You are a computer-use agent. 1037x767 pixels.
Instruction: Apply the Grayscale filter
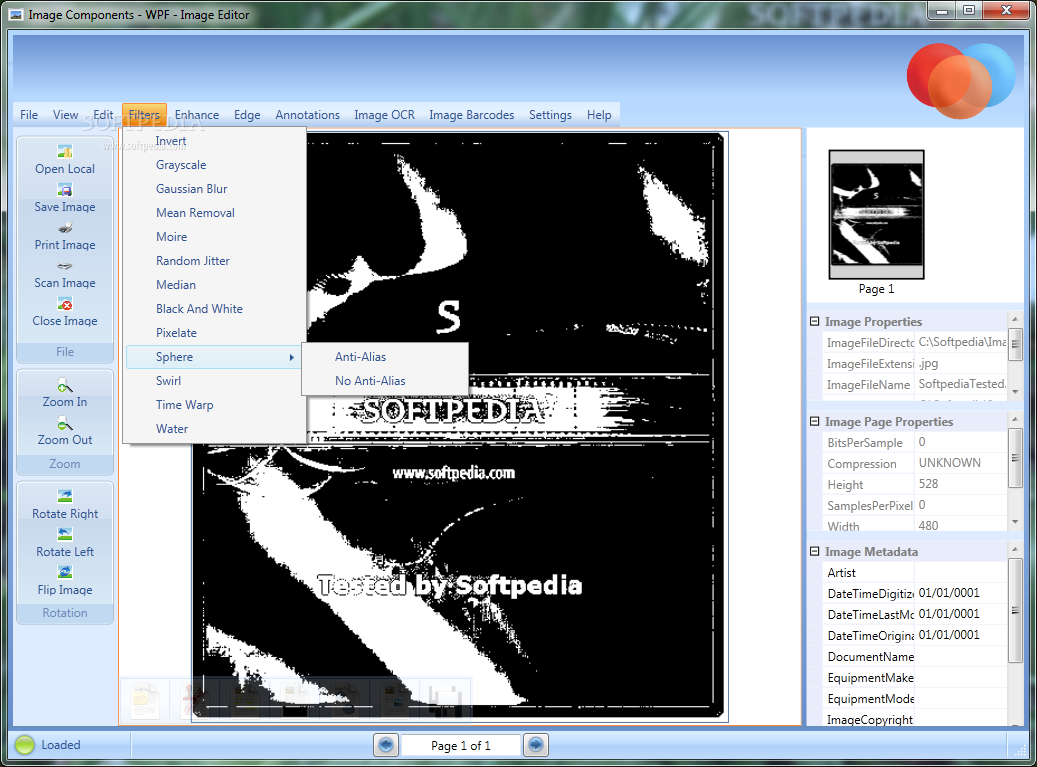pyautogui.click(x=215, y=165)
